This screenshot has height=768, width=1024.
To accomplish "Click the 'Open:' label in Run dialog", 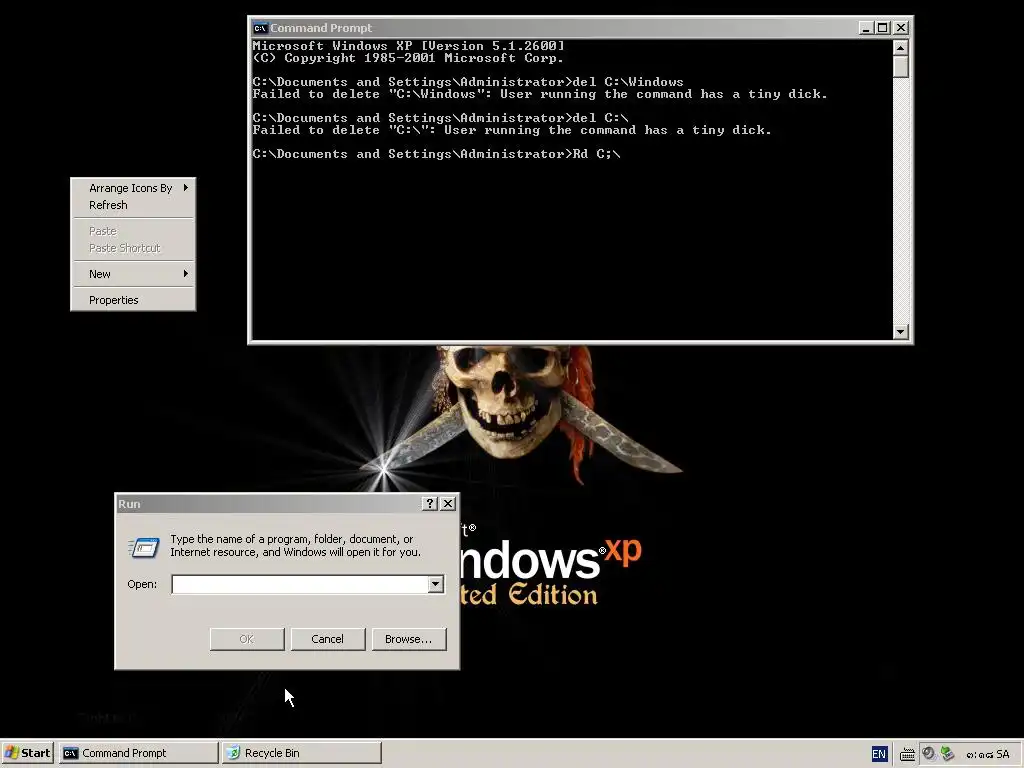I will coord(142,584).
